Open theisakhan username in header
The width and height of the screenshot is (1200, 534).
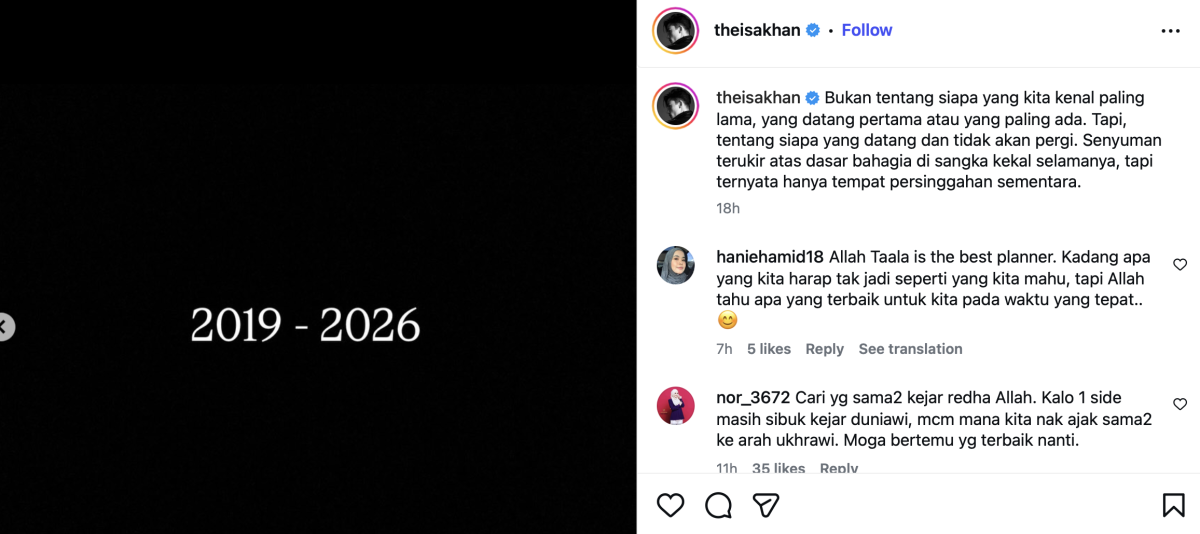click(x=757, y=30)
